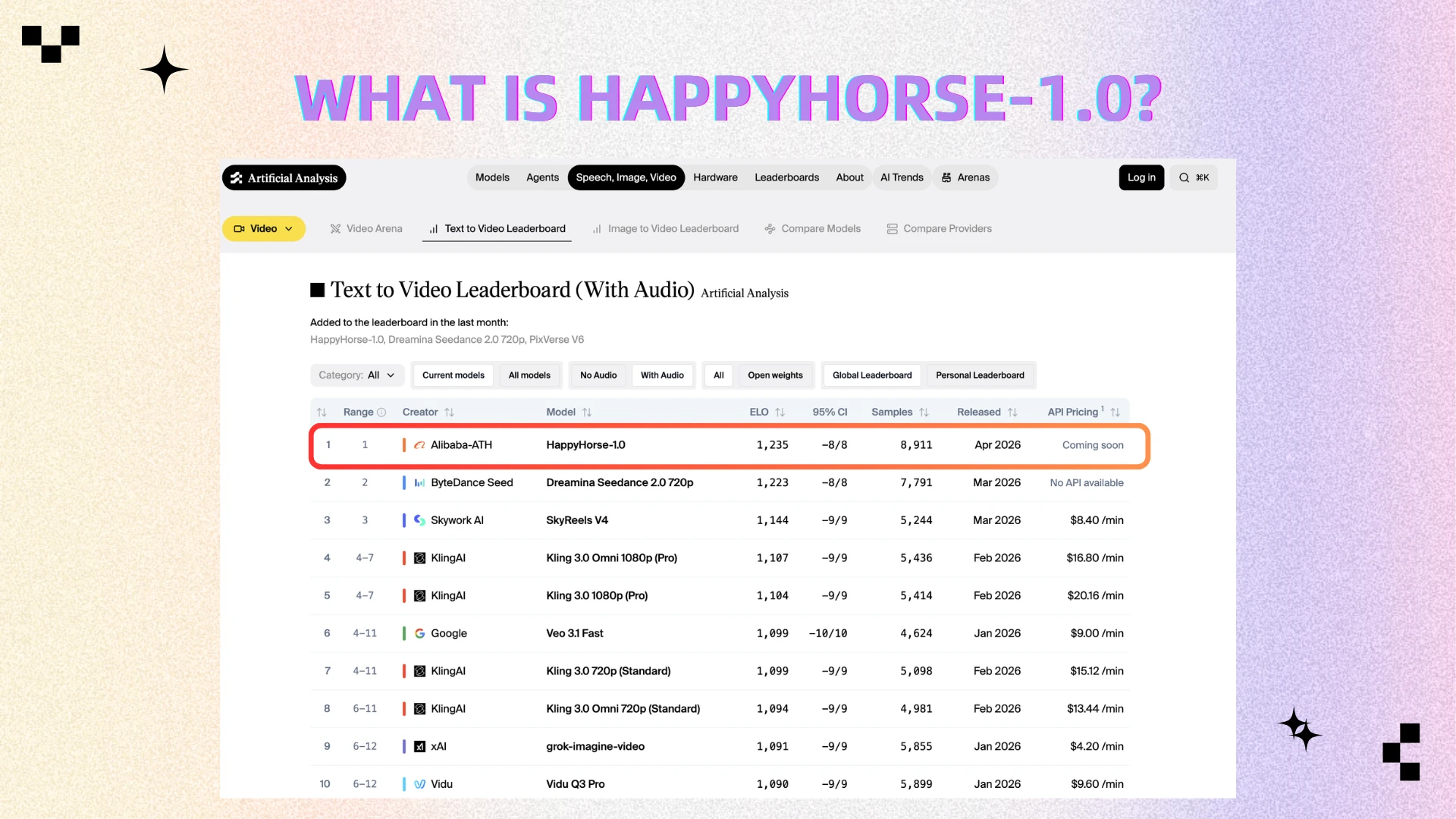The width and height of the screenshot is (1456, 819).
Task: Click the orange color bar beside Alibaba-ATH
Action: point(403,445)
